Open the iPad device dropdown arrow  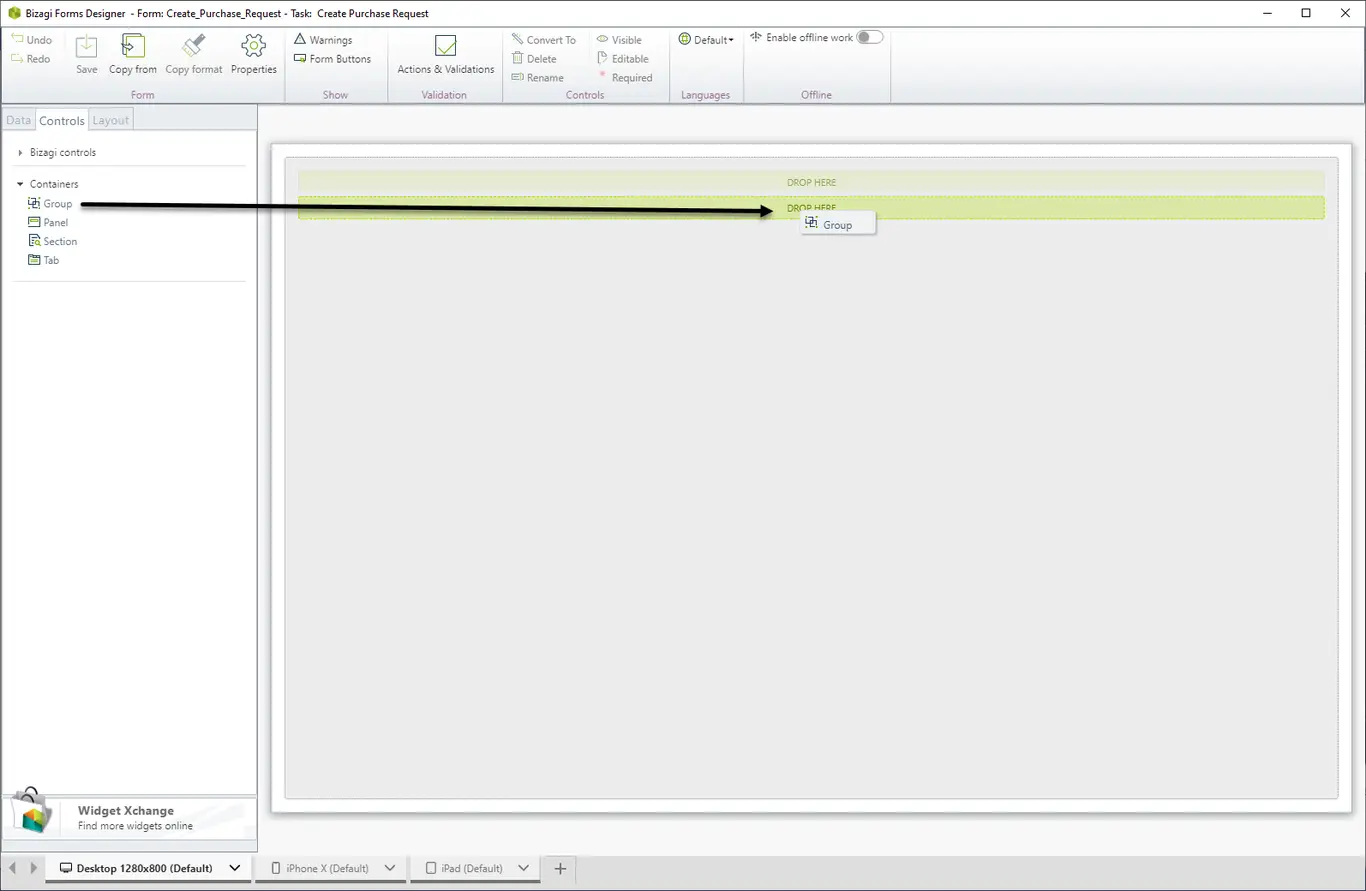click(523, 868)
